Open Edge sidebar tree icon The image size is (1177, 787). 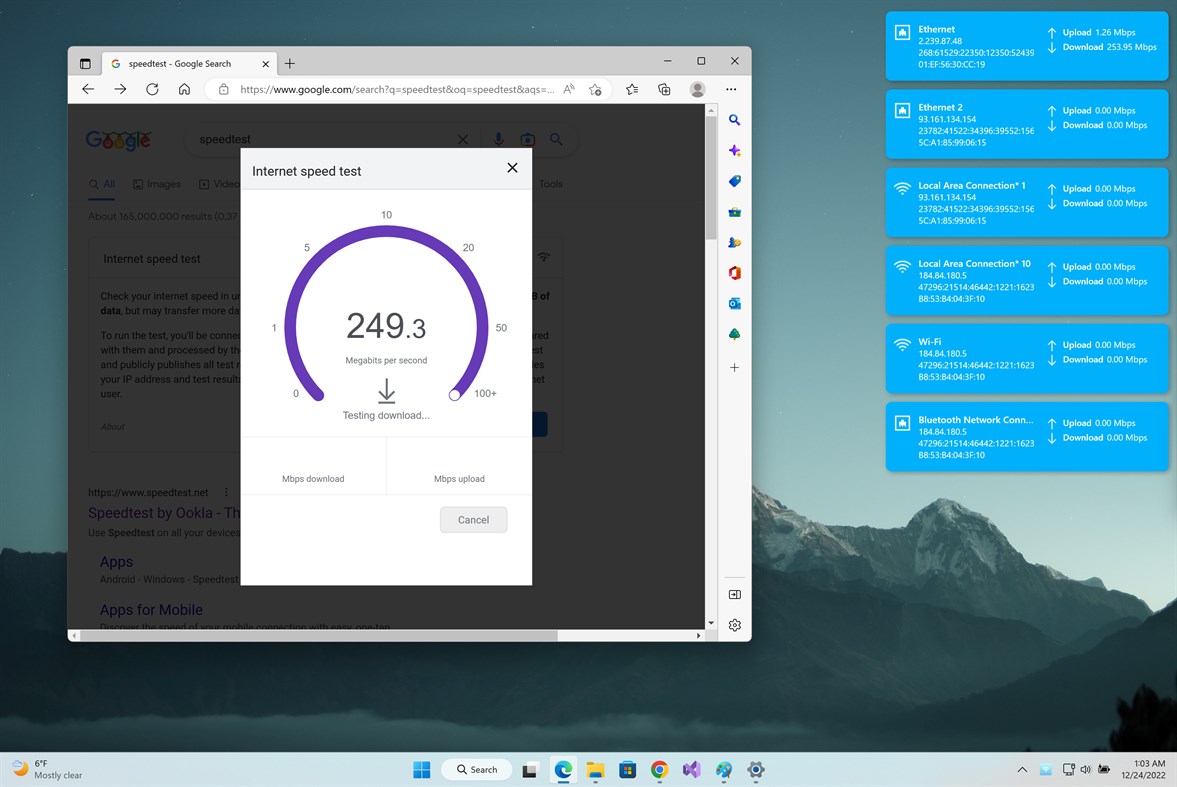click(735, 334)
